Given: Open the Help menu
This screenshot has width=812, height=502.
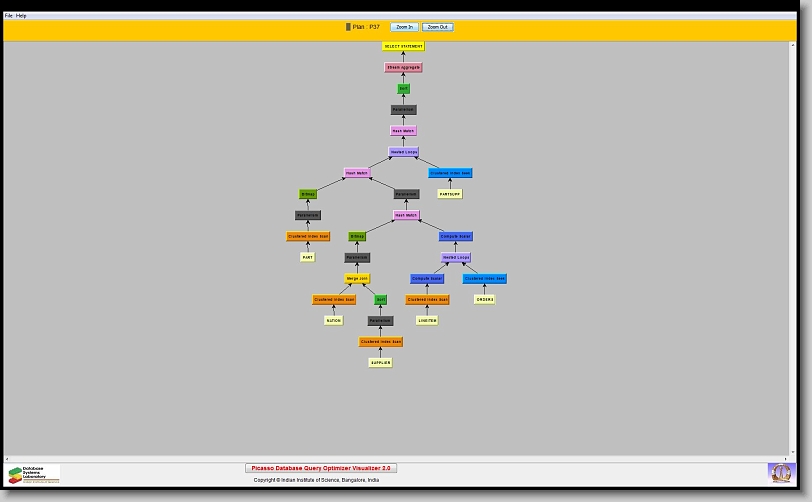Looking at the screenshot, I should click(x=21, y=16).
